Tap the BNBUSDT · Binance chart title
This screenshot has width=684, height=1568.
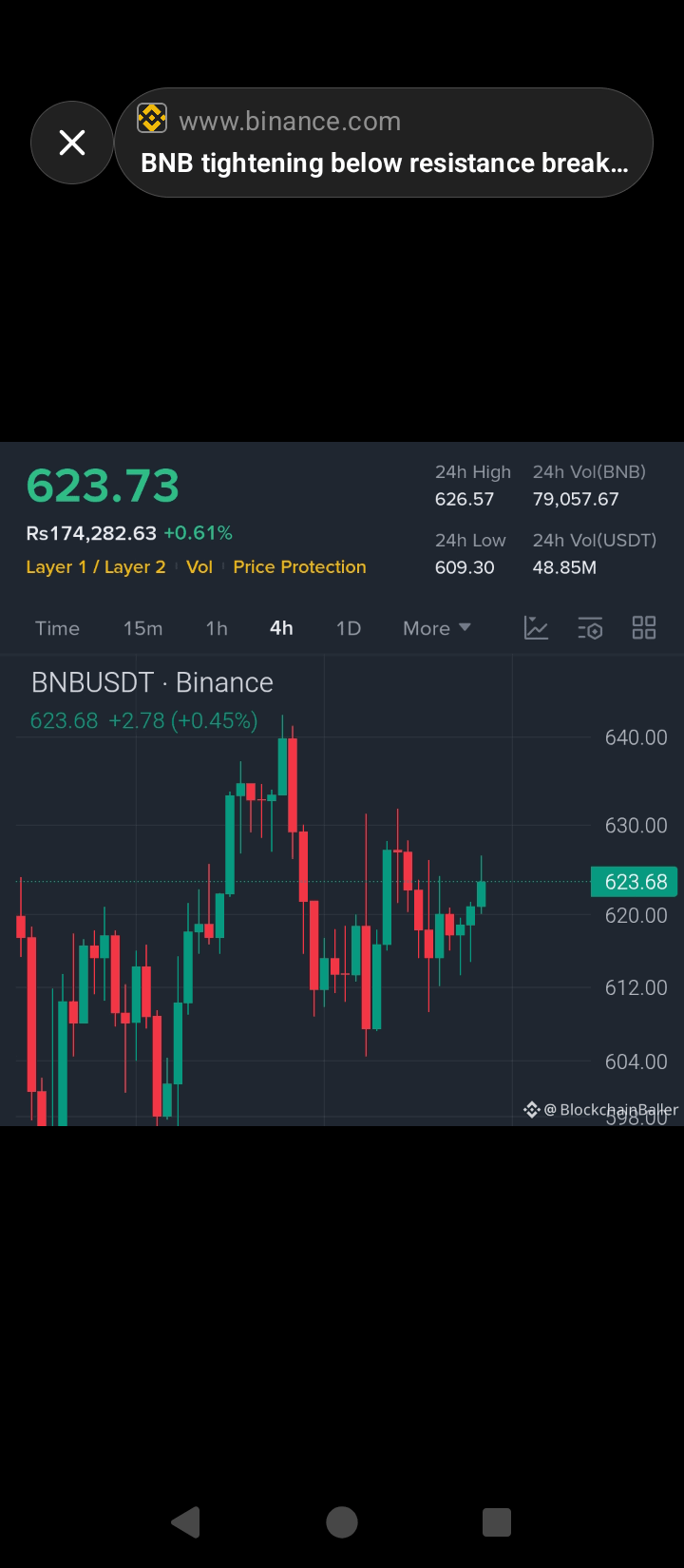pyautogui.click(x=152, y=682)
